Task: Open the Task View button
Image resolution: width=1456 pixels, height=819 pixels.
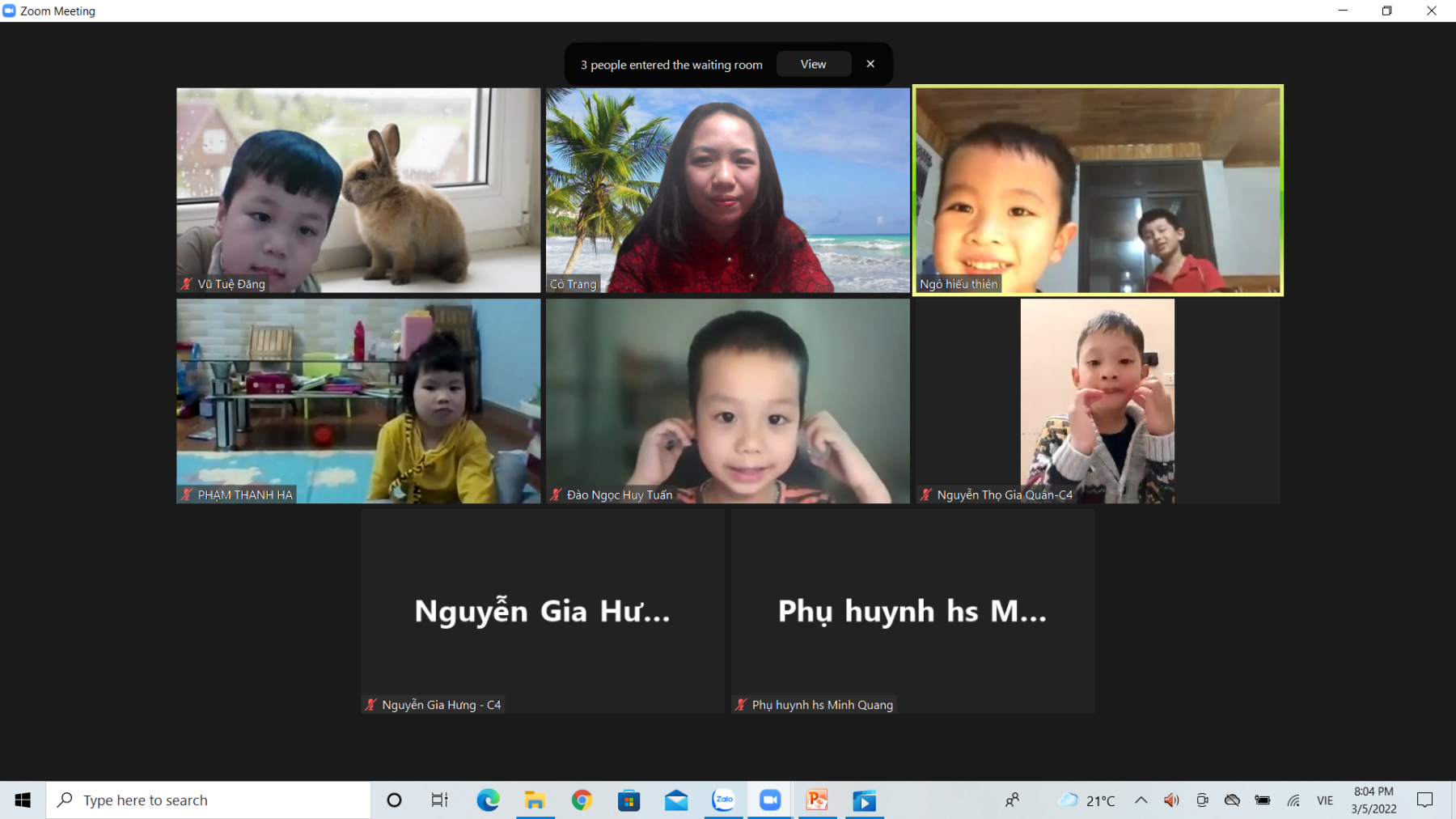Action: 439,800
